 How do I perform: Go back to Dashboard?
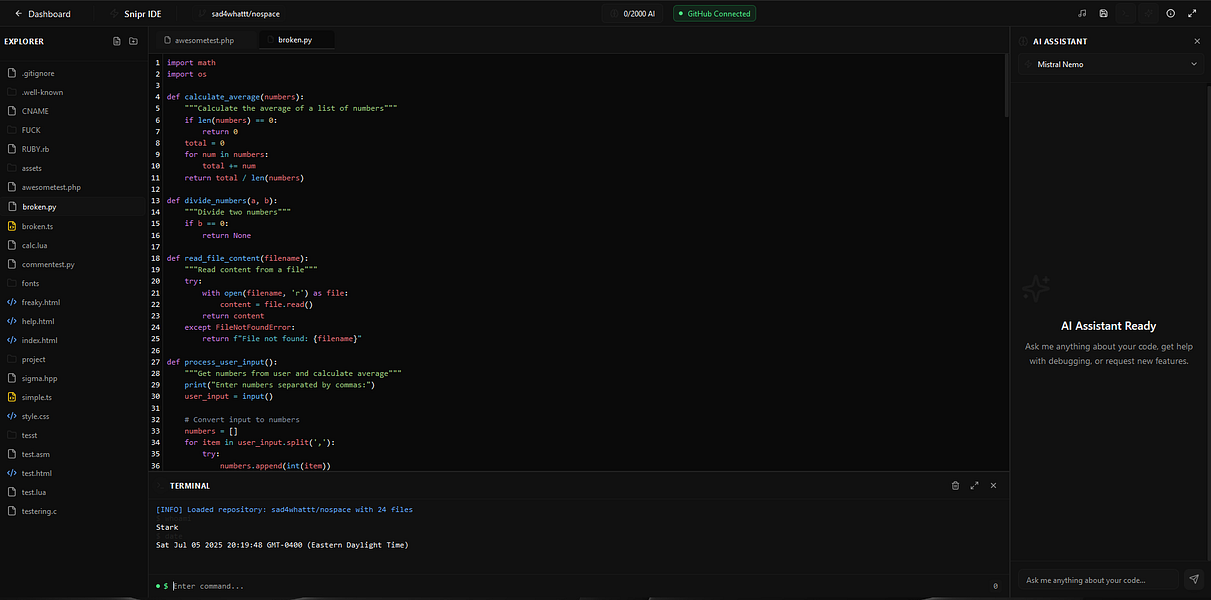42,14
